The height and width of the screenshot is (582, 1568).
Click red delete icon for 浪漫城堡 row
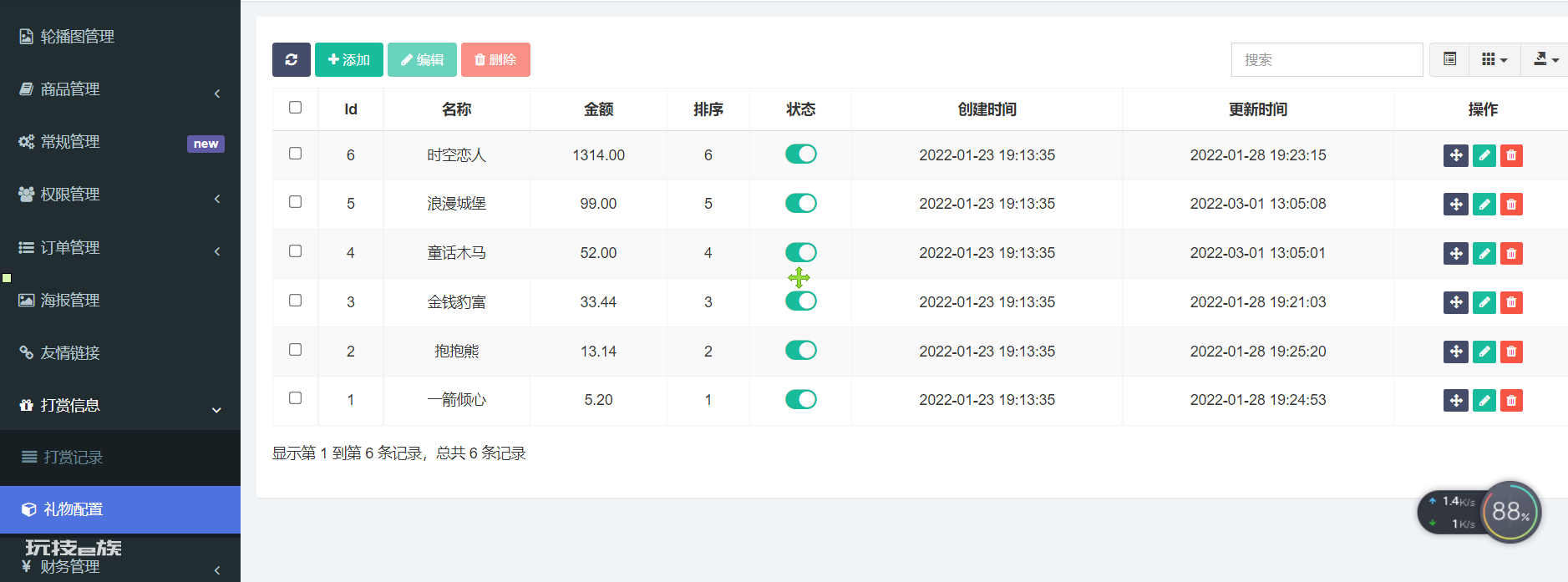pos(1511,204)
